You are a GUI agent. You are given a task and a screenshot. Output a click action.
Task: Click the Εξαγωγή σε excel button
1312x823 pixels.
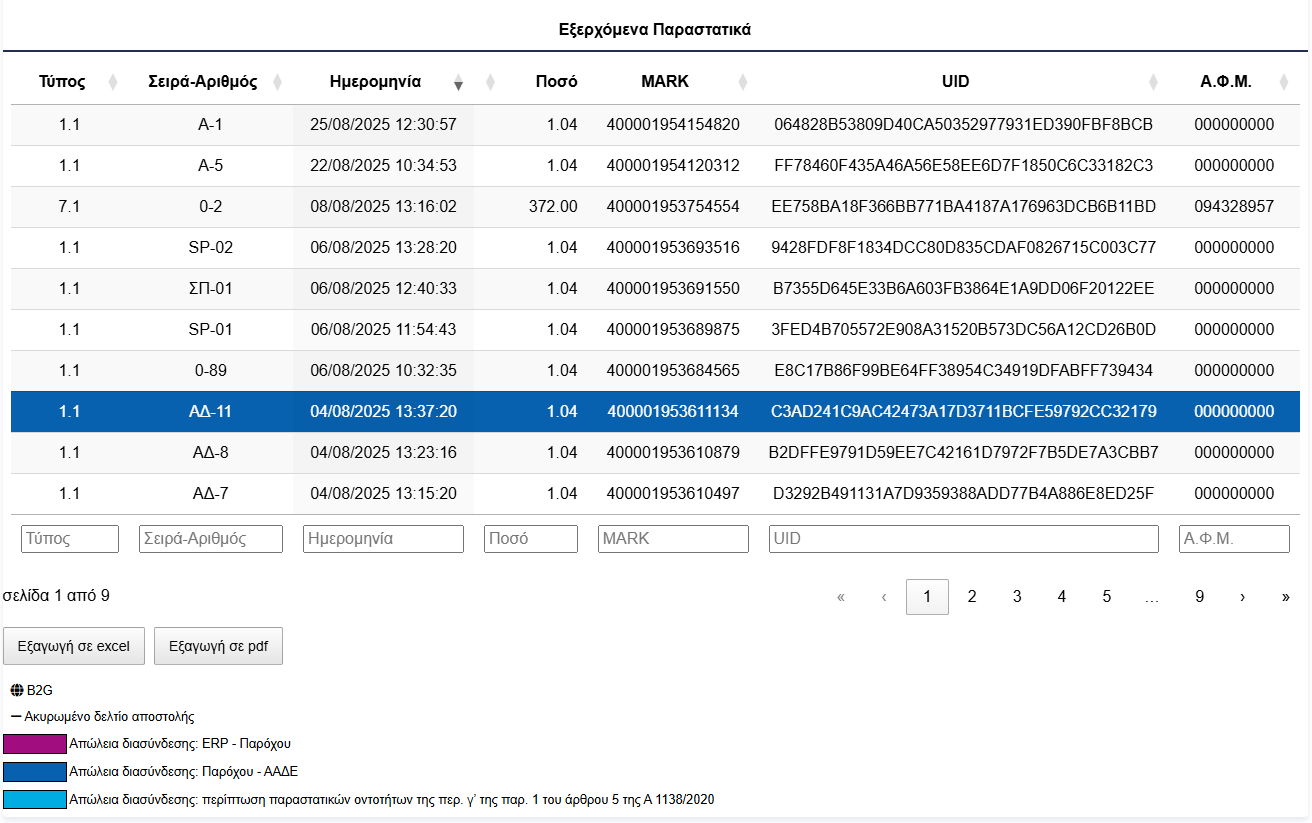point(73,646)
